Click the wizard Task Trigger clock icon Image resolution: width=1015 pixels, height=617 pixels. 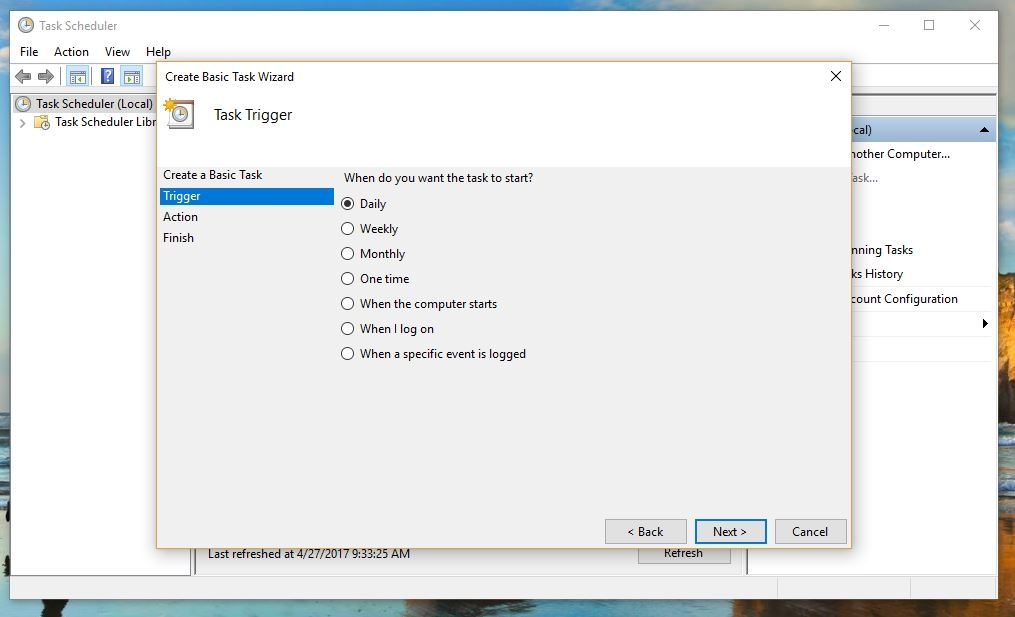pyautogui.click(x=179, y=114)
